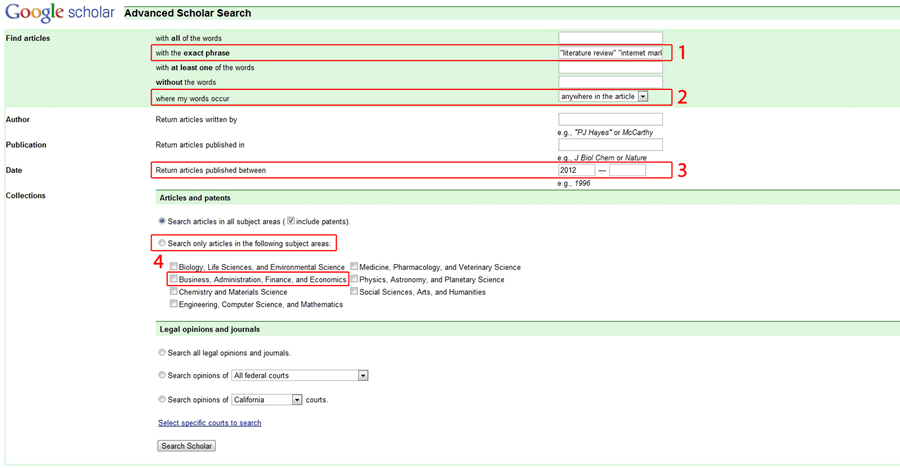Viewport: 900px width, 468px height.
Task: Check Medicine, Pharmacology, and Veterinary Science
Action: pos(354,266)
